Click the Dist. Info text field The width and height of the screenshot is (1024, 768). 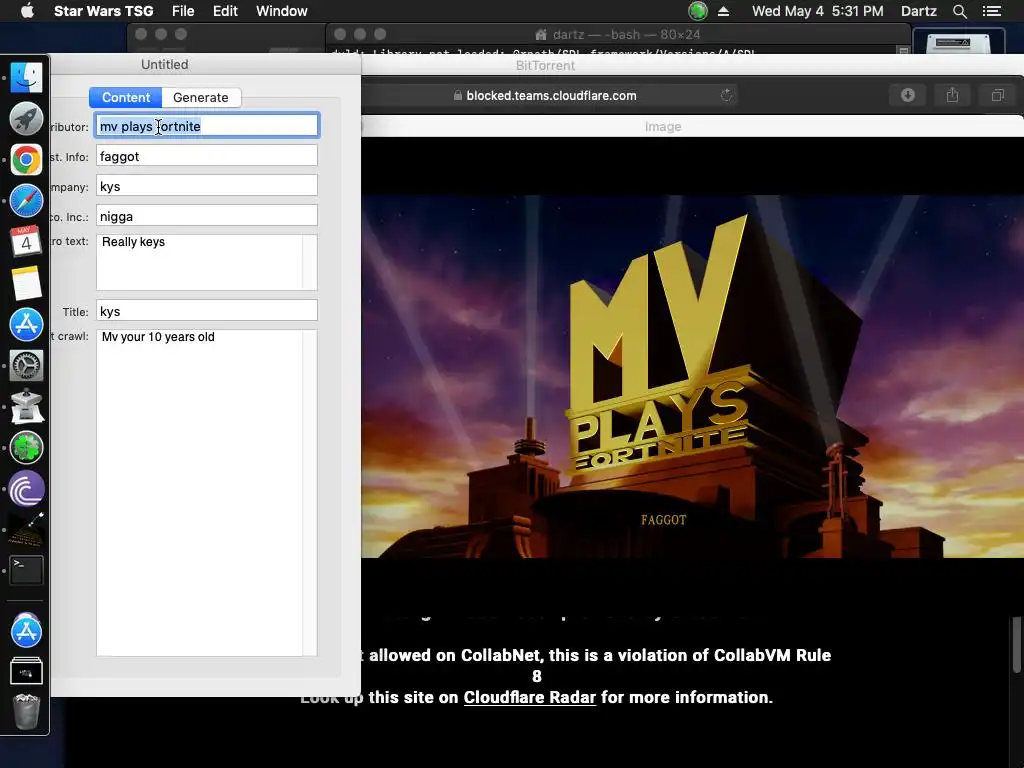tap(207, 155)
